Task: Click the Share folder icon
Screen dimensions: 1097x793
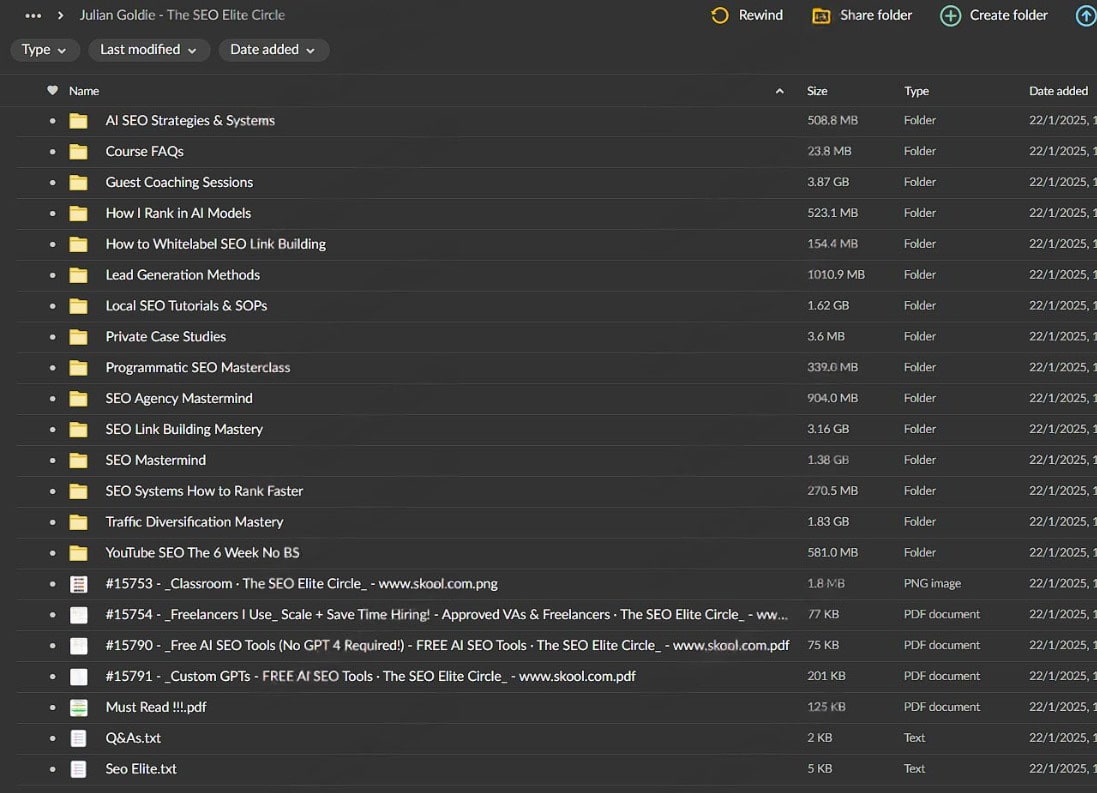Action: [821, 15]
